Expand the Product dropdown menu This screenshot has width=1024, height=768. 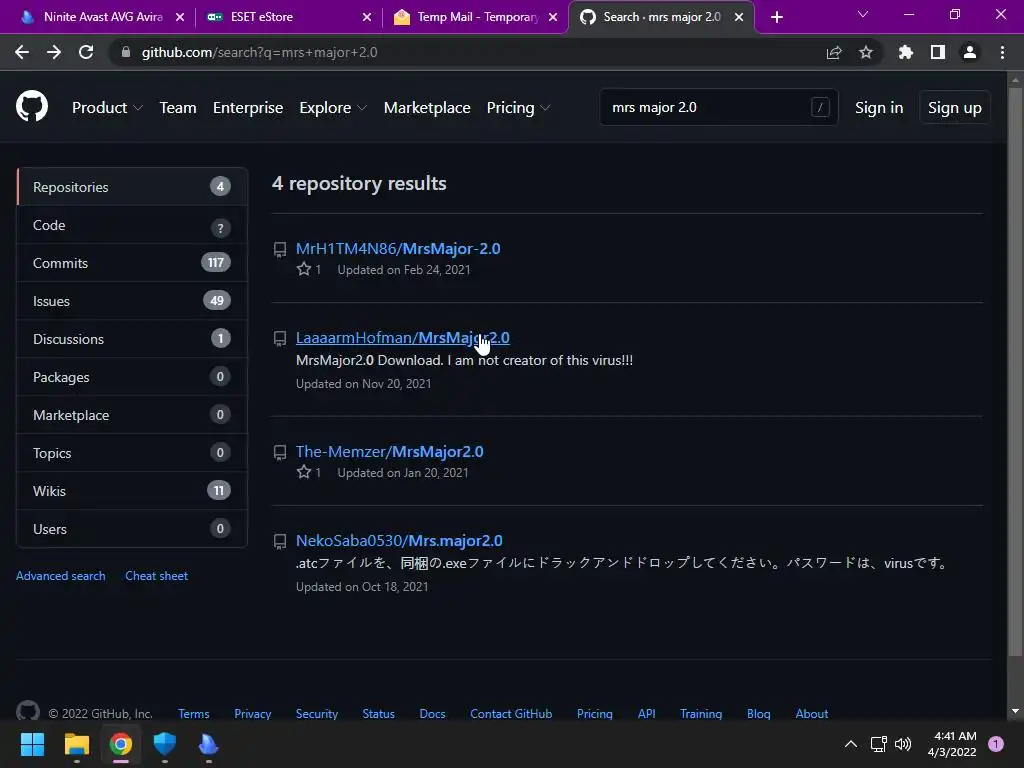(107, 108)
